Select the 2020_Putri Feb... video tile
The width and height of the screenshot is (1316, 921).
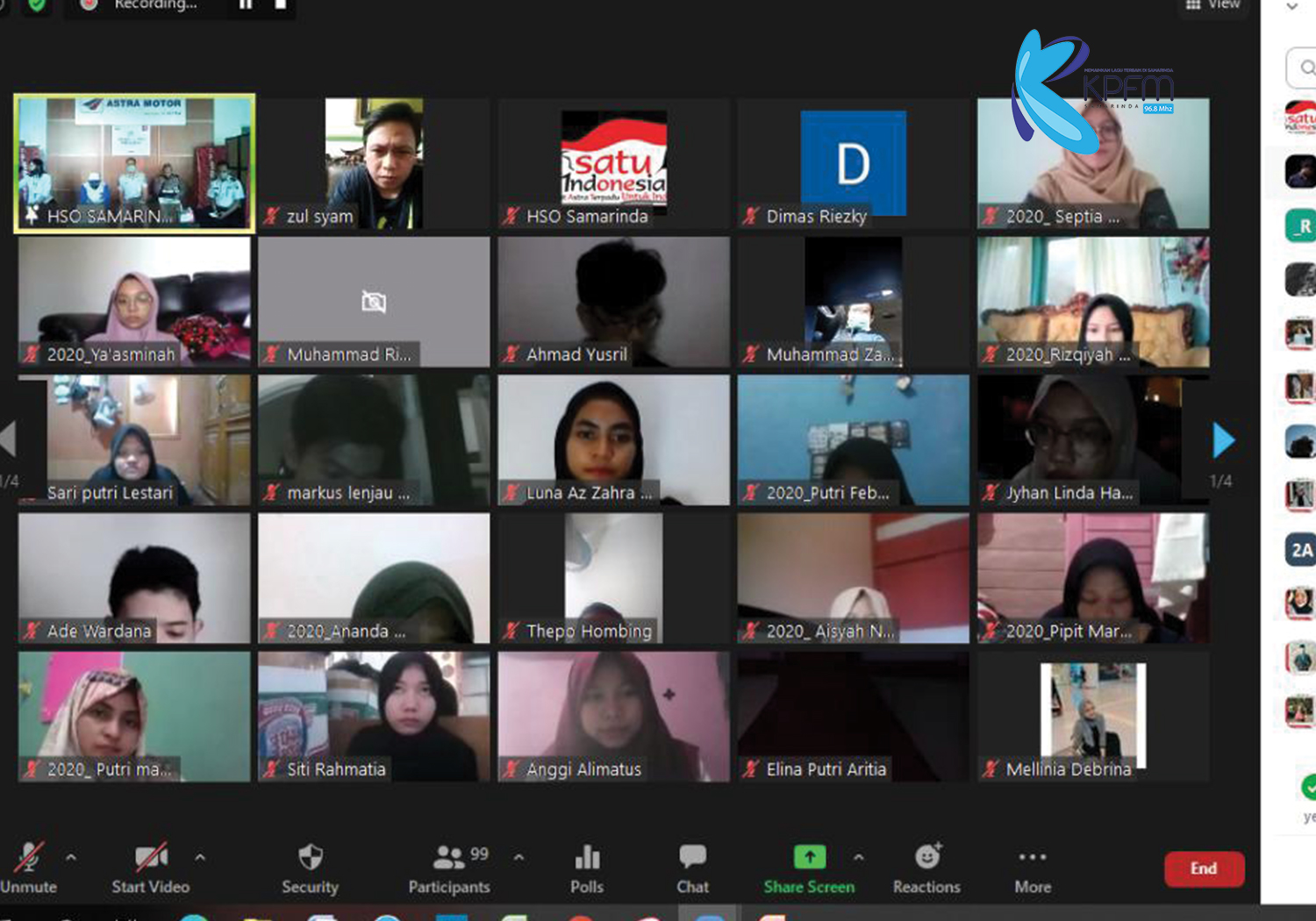pyautogui.click(x=854, y=440)
